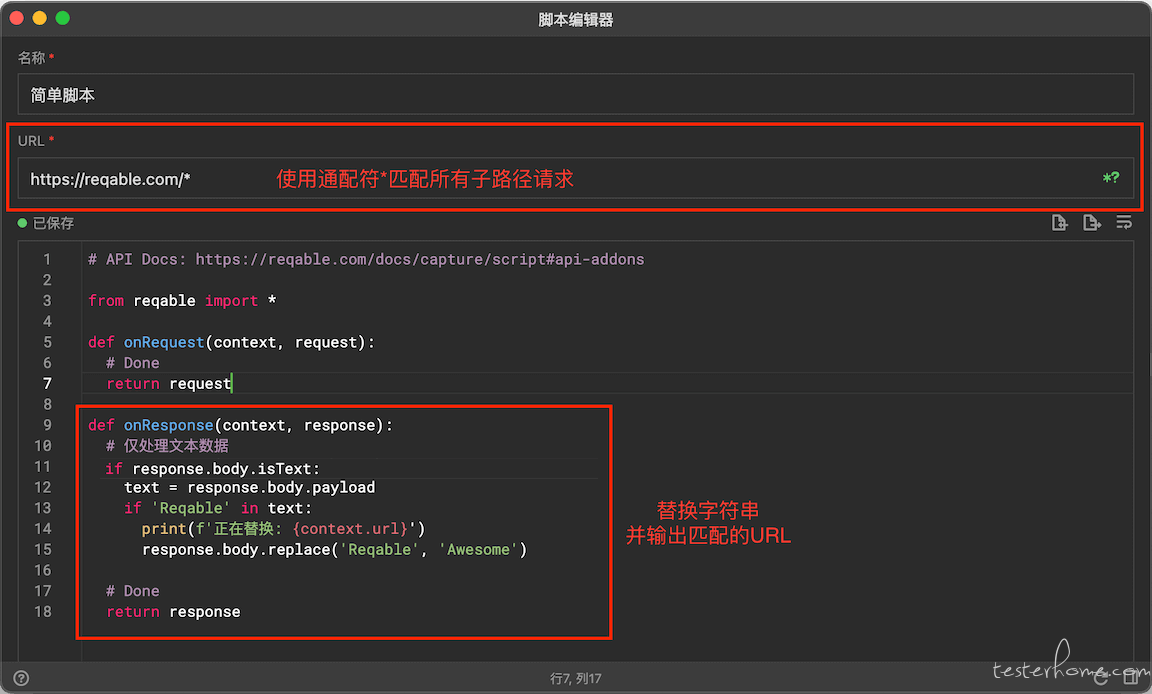Click the '# 仅处理文本数据' comment line

[x=167, y=446]
